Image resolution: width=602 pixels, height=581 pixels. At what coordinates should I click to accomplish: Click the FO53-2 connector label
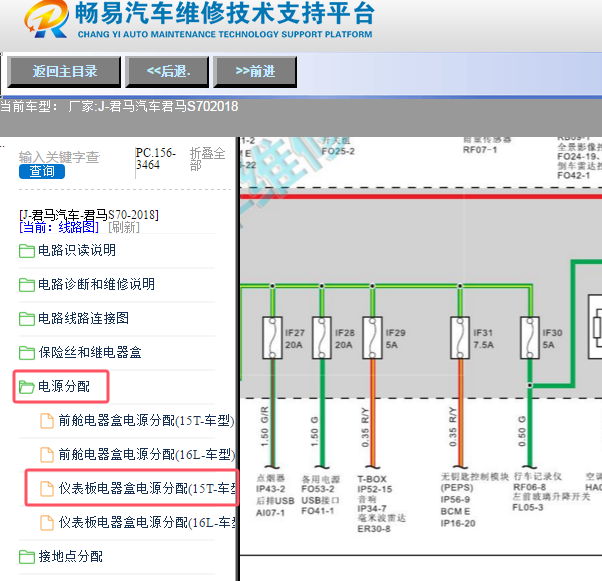318,489
